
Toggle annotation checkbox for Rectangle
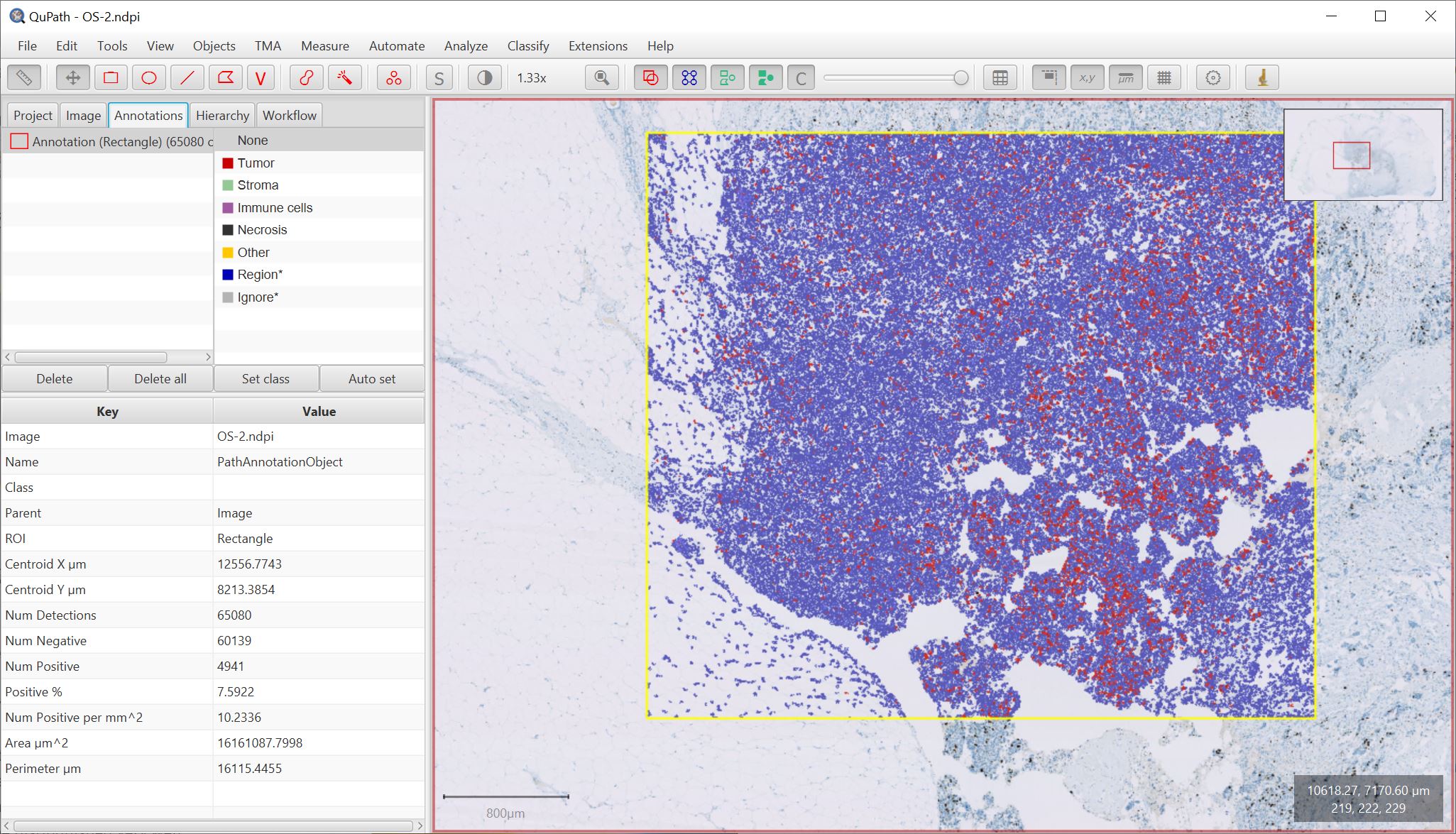click(19, 140)
